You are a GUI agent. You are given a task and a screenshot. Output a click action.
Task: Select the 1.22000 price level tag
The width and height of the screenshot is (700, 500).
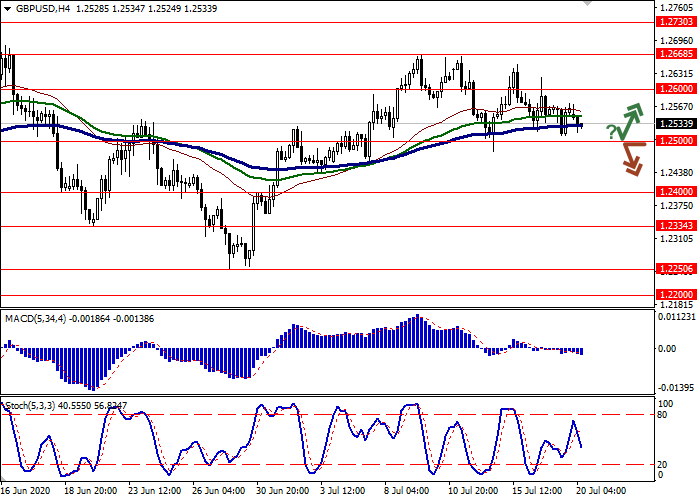tap(677, 294)
